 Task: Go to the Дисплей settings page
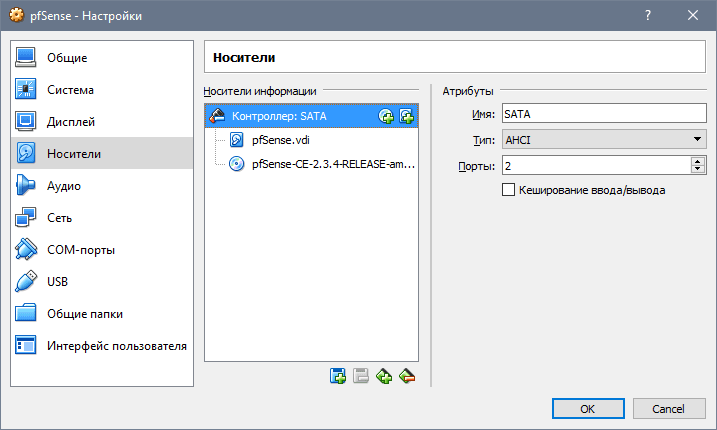click(71, 122)
